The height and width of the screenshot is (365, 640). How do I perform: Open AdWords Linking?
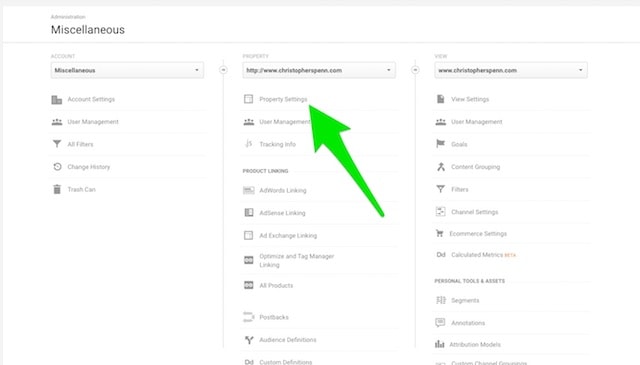pyautogui.click(x=283, y=190)
